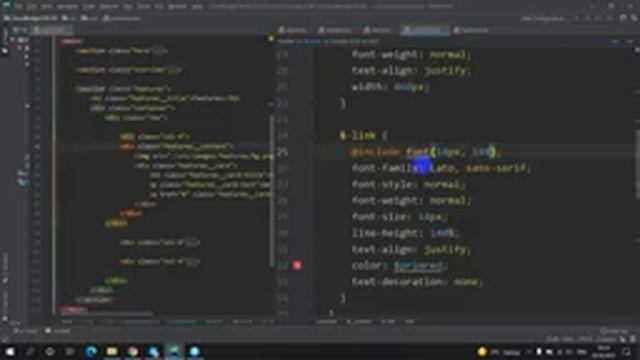Viewport: 640px width, 360px height.
Task: Open the View menu
Action: click(47, 7)
